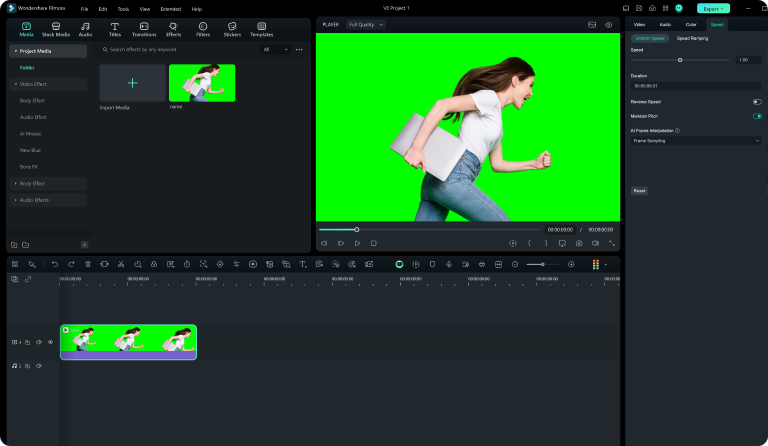Zoom in timeline with plus icon
The height and width of the screenshot is (446, 768).
[x=571, y=264]
